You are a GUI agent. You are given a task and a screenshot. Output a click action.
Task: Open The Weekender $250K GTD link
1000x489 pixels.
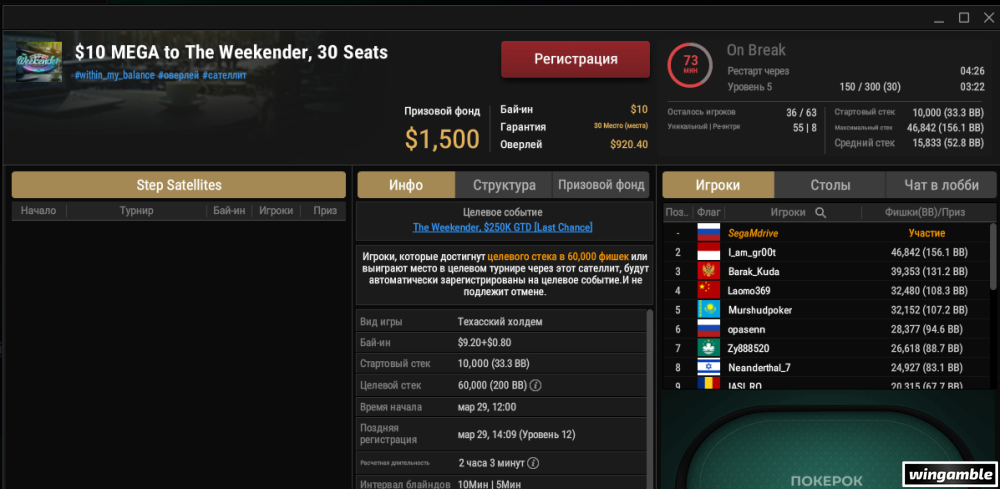[x=503, y=227]
